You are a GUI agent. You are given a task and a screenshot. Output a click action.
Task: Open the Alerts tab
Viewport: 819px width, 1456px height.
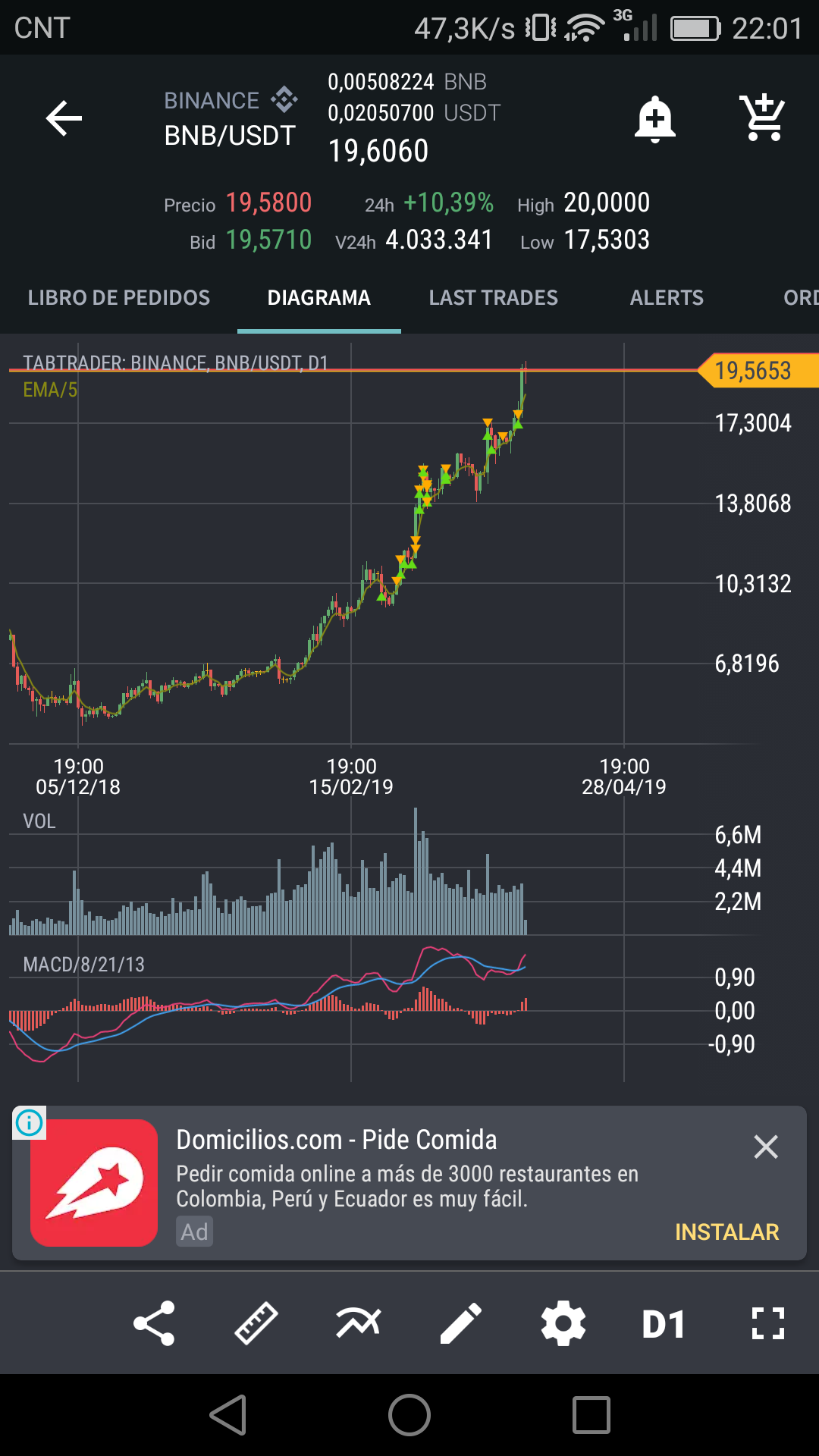[x=667, y=298]
